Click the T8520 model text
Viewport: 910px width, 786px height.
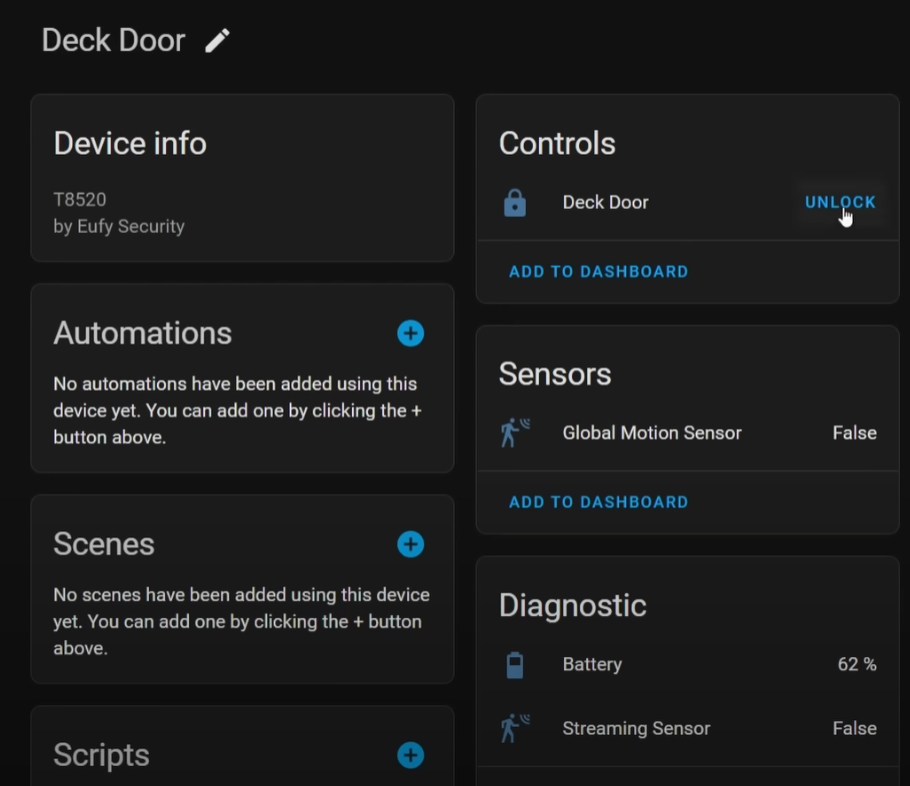pyautogui.click(x=80, y=200)
